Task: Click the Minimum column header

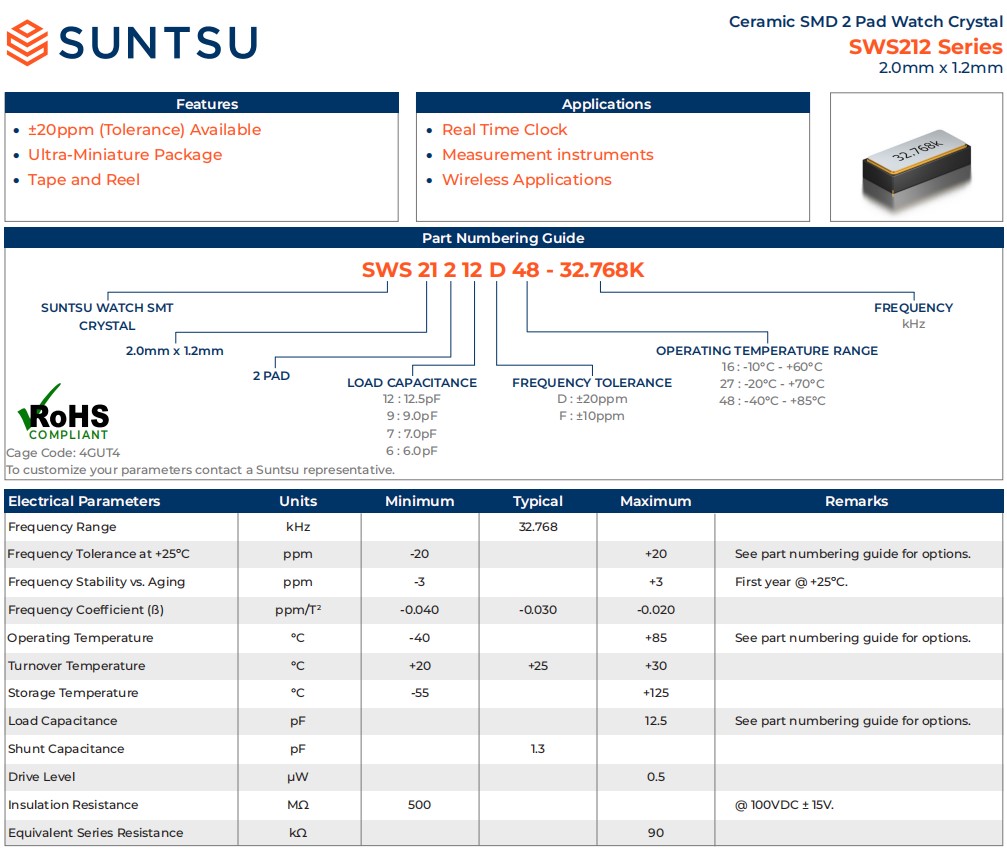Action: pos(419,501)
